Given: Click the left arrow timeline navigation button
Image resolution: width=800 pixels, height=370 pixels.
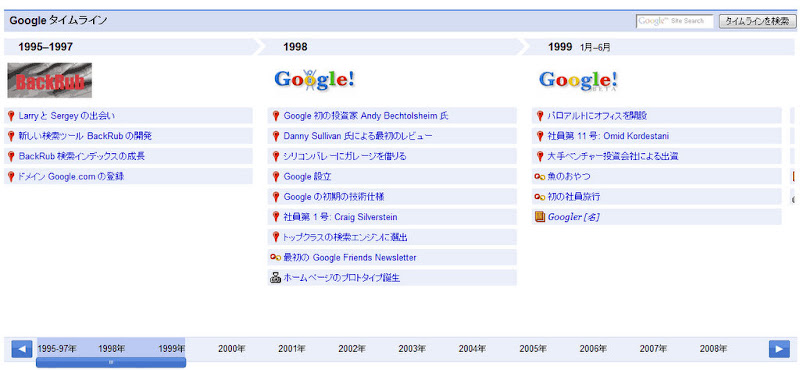Looking at the screenshot, I should [21, 349].
